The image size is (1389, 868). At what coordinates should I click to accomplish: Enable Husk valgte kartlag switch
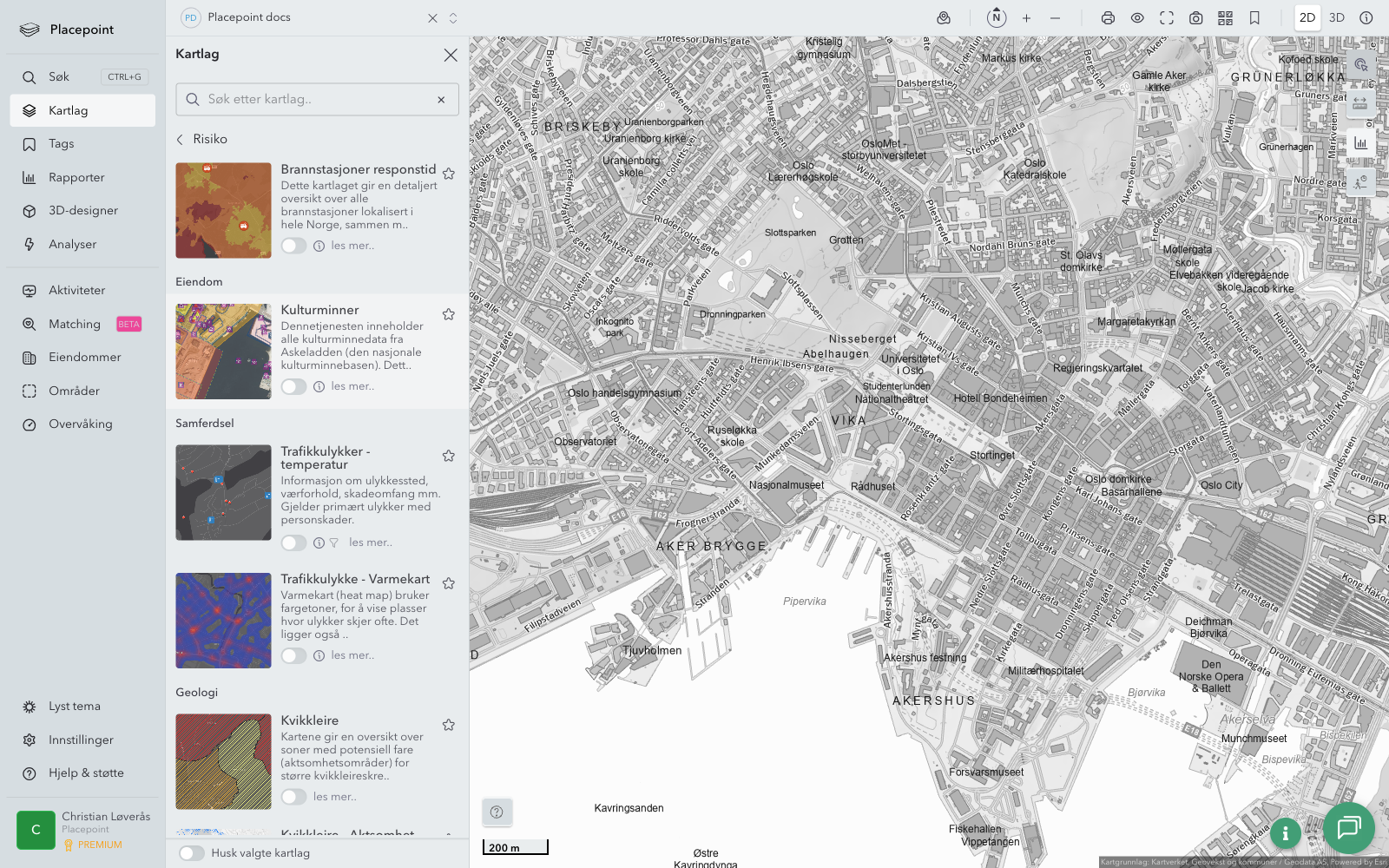[x=192, y=853]
